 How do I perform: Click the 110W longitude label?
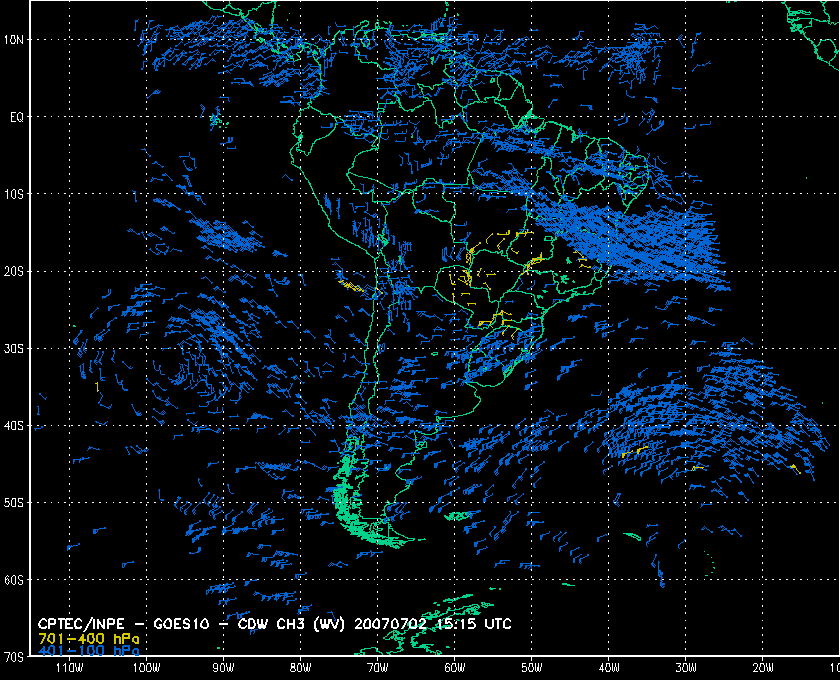click(69, 668)
